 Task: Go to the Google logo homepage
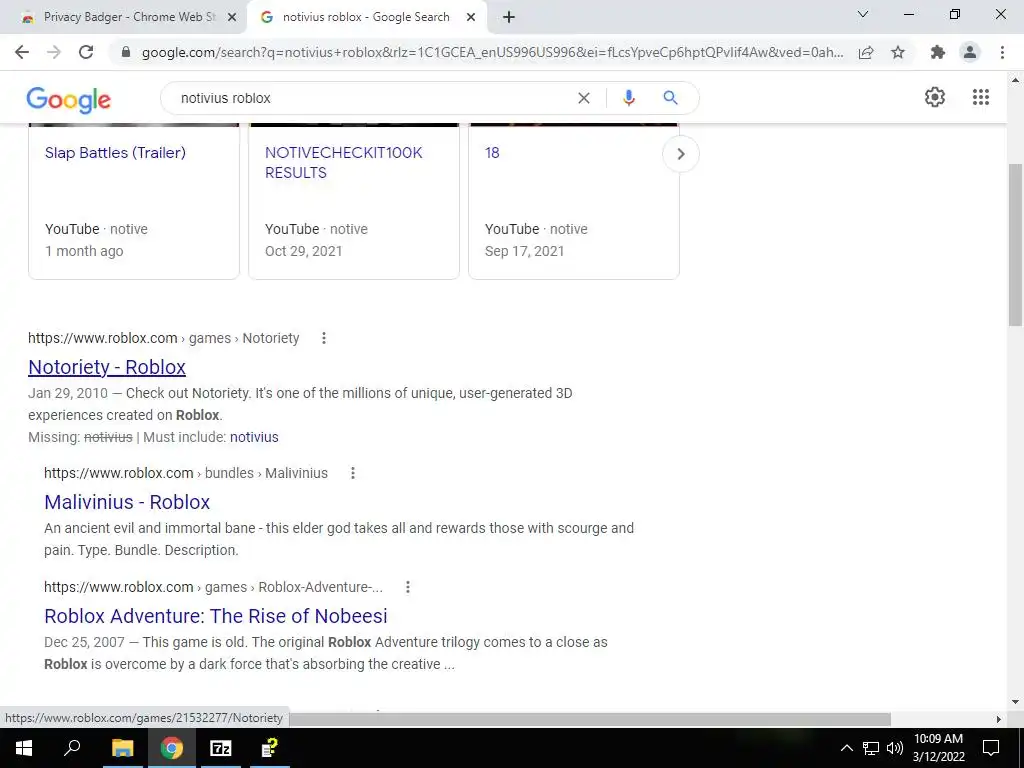pyautogui.click(x=69, y=99)
